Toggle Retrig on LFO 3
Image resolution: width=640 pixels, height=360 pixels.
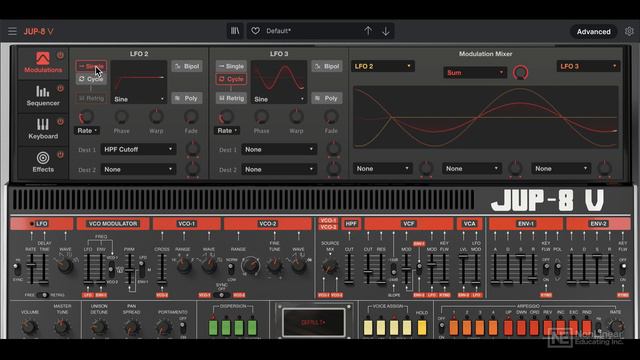pos(231,98)
